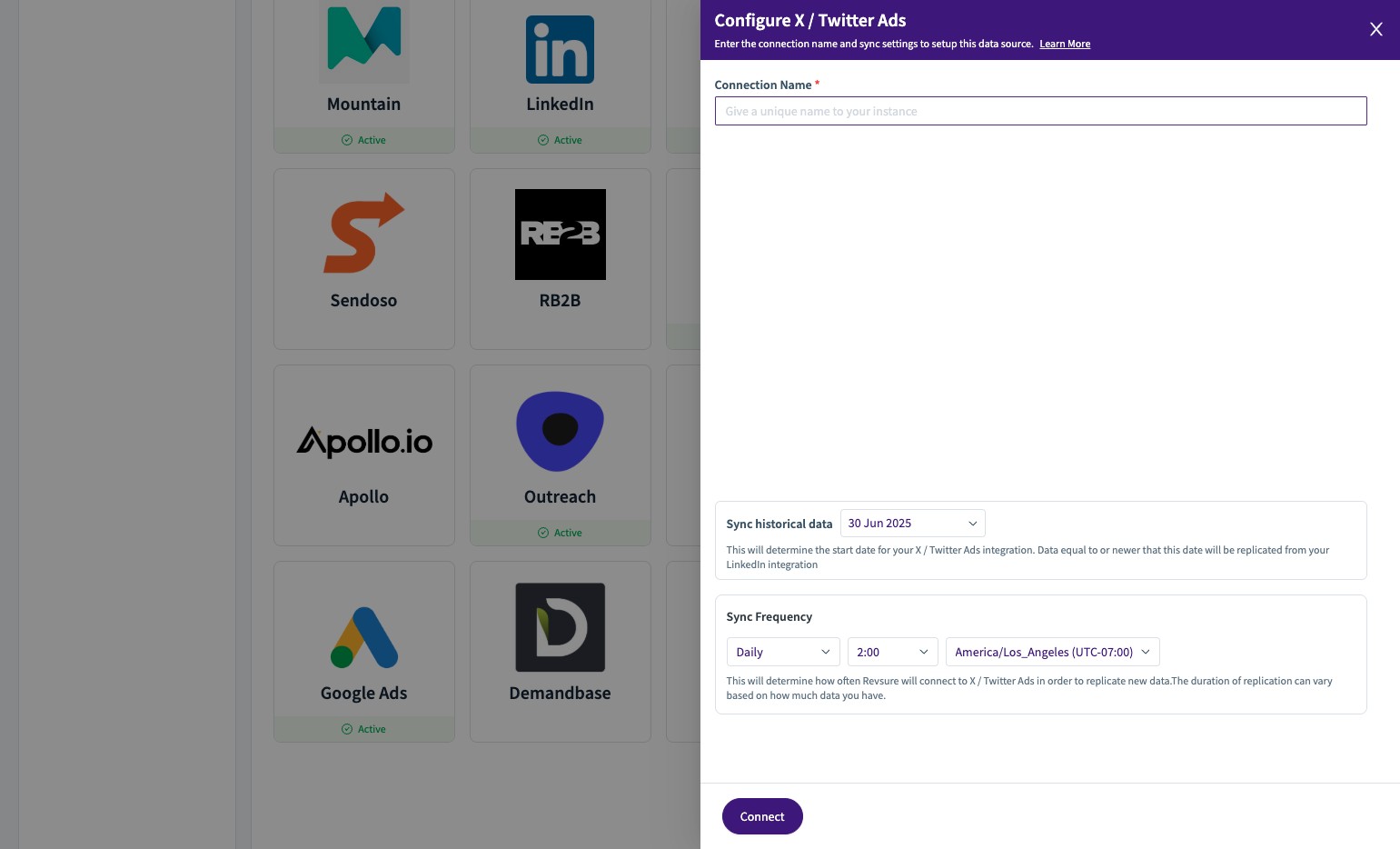The width and height of the screenshot is (1400, 849).
Task: Select the RB2B logo tile
Action: 560,235
